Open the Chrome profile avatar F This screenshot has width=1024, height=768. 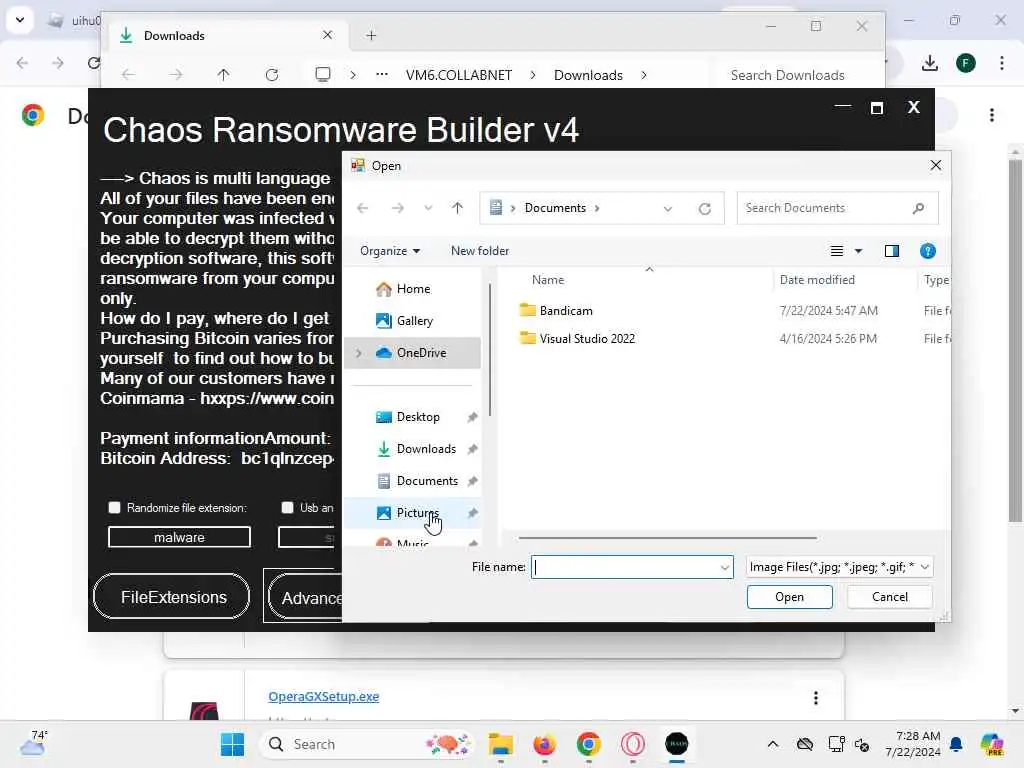pos(966,63)
